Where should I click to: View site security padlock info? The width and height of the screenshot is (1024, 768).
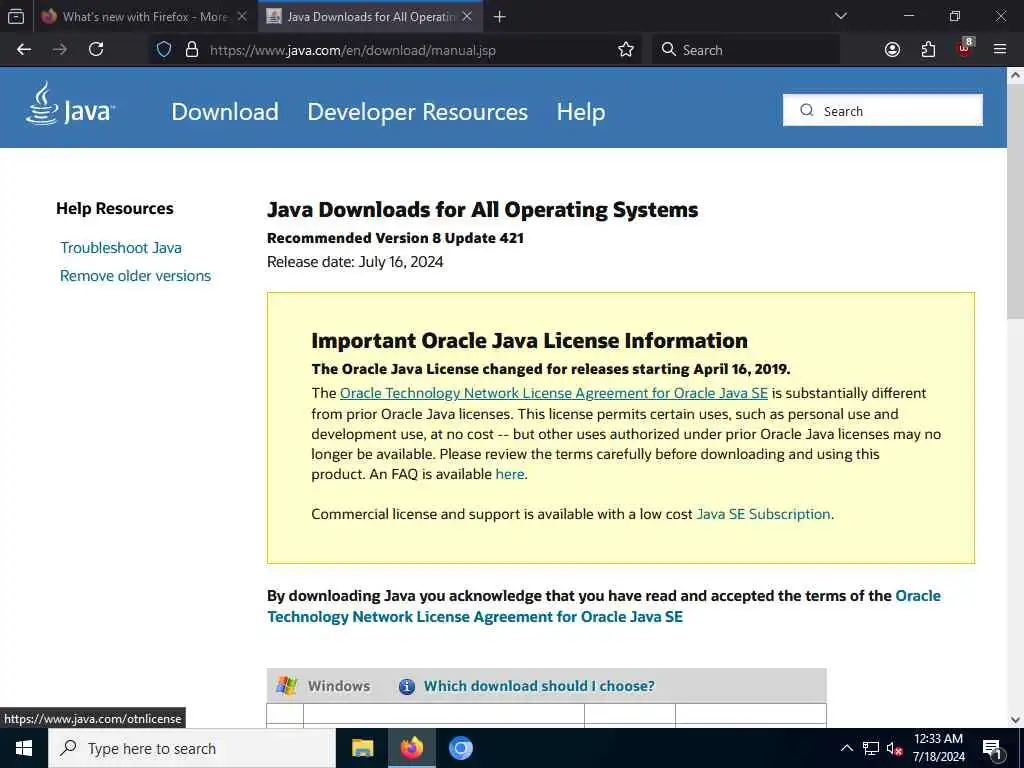pyautogui.click(x=192, y=50)
